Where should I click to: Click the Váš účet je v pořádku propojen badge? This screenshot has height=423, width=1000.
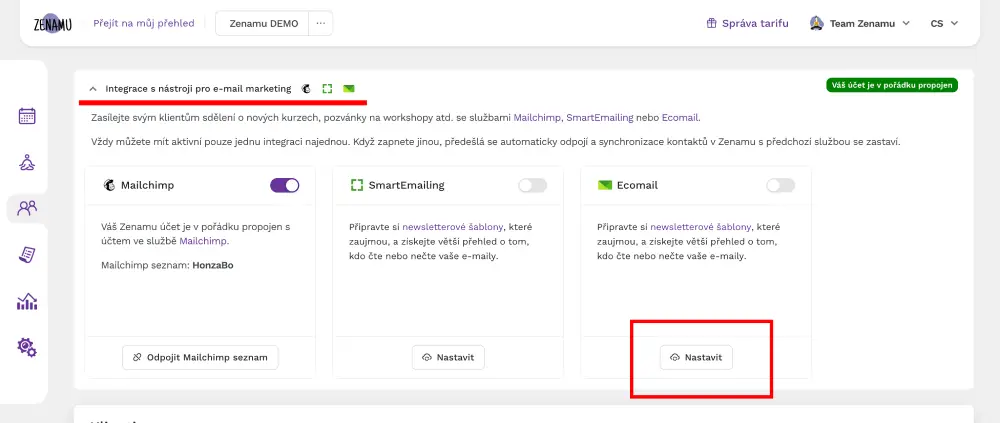(x=892, y=85)
